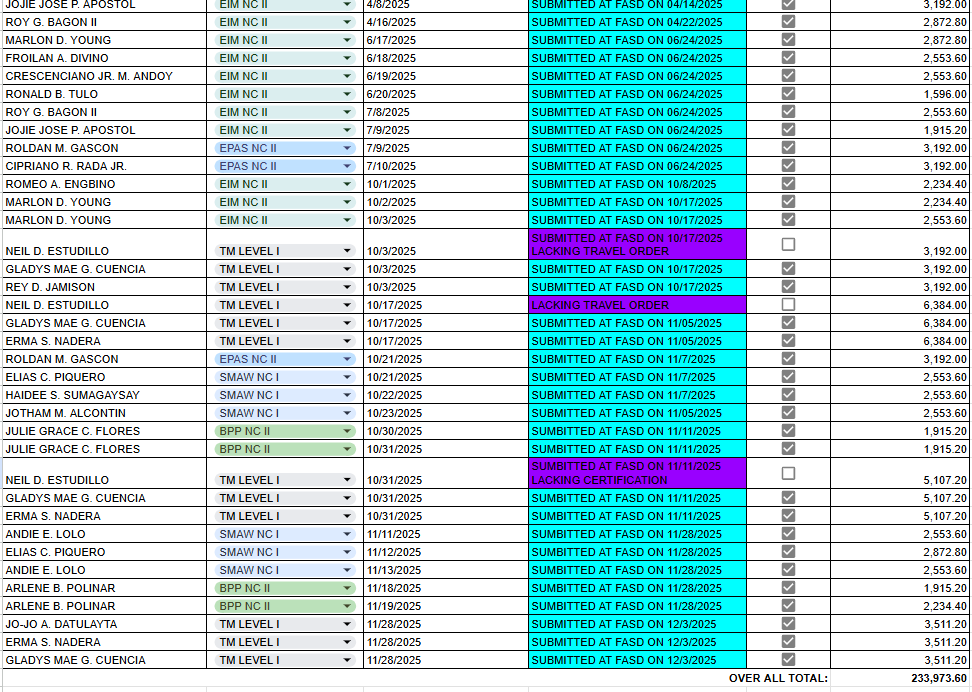
Task: Select the date cell 11/18/2025
Action: click(446, 588)
